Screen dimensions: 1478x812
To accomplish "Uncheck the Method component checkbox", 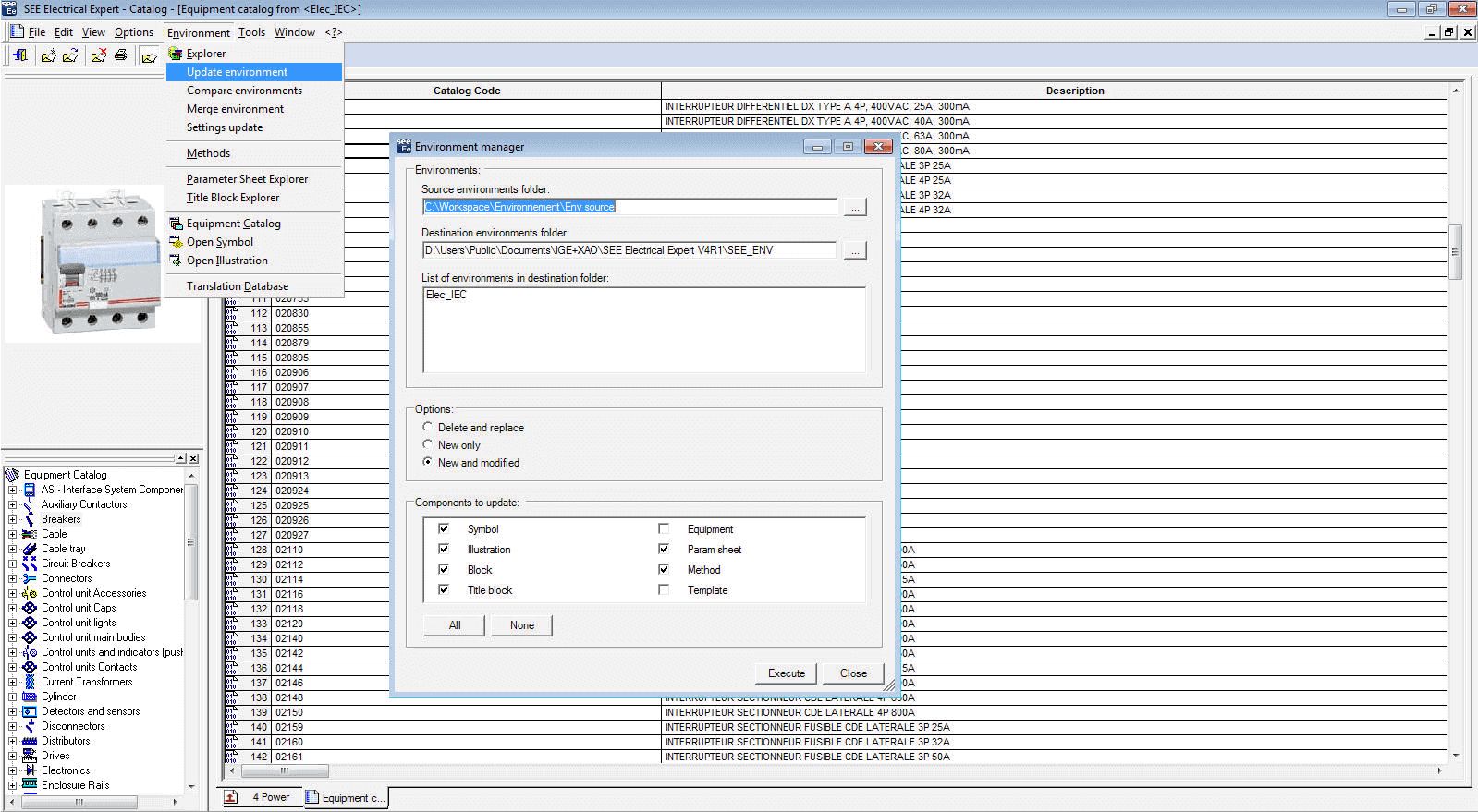I will [664, 569].
